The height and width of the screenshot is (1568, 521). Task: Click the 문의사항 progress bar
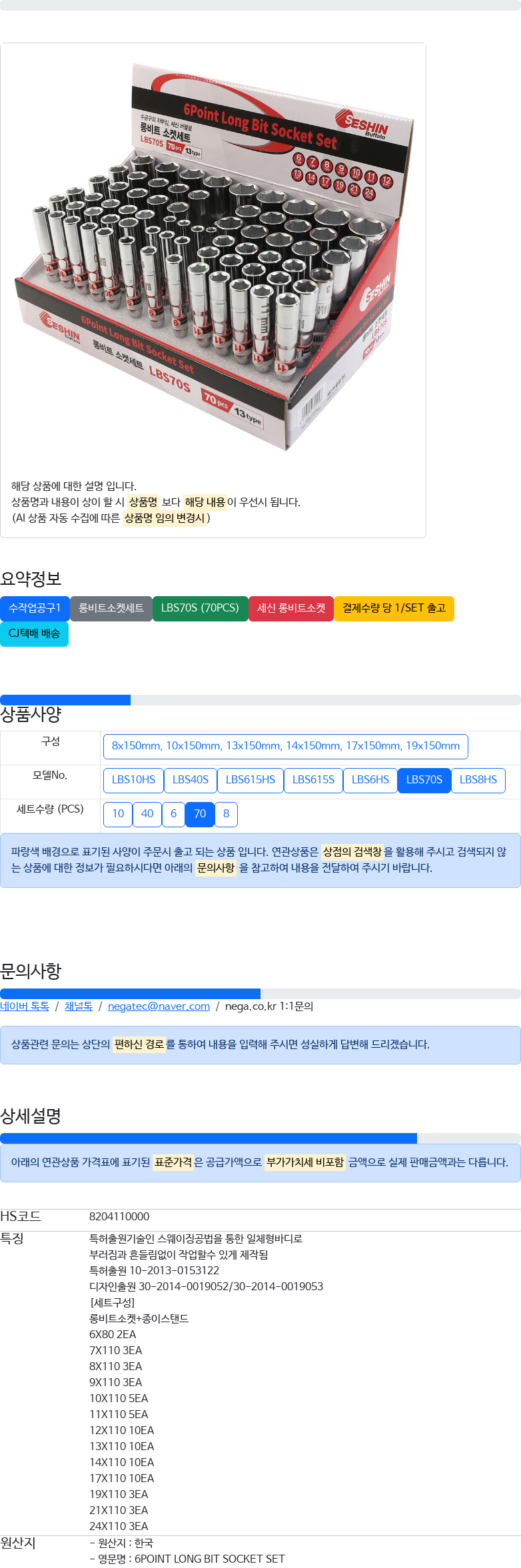(x=260, y=994)
